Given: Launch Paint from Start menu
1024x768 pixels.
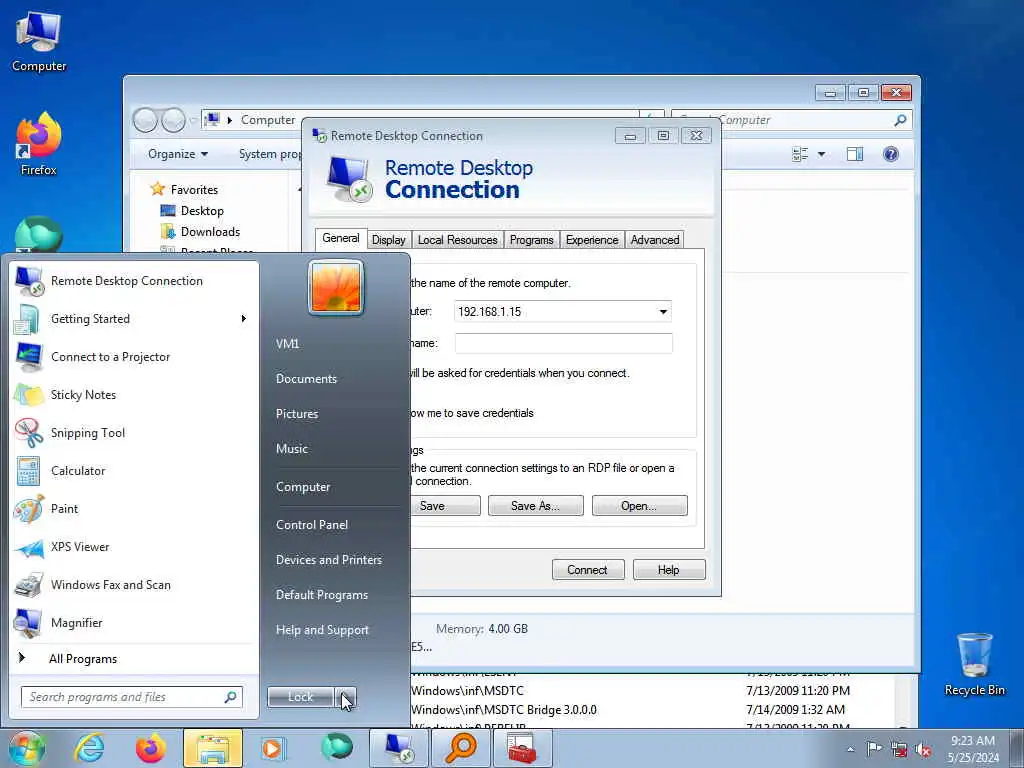Looking at the screenshot, I should point(134,509).
